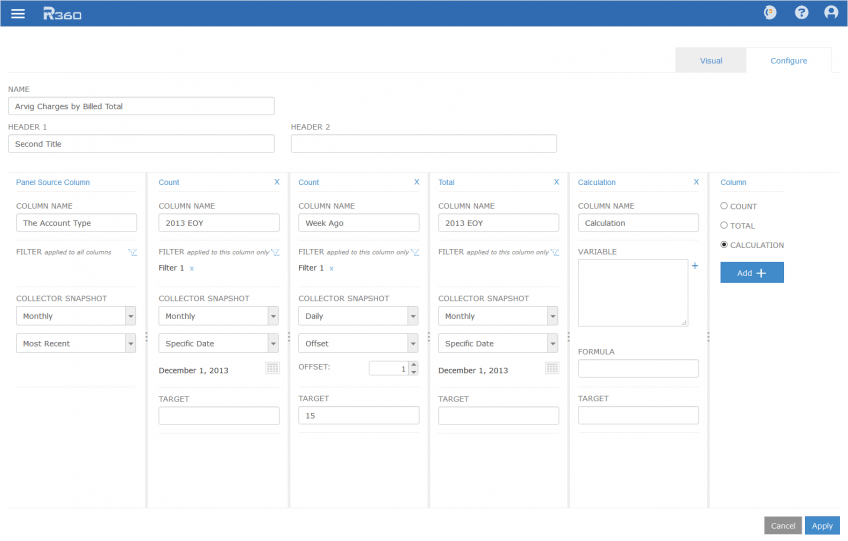Expand Monthly snapshot dropdown in 2013 EOY Count column
The height and width of the screenshot is (541, 848).
273,316
